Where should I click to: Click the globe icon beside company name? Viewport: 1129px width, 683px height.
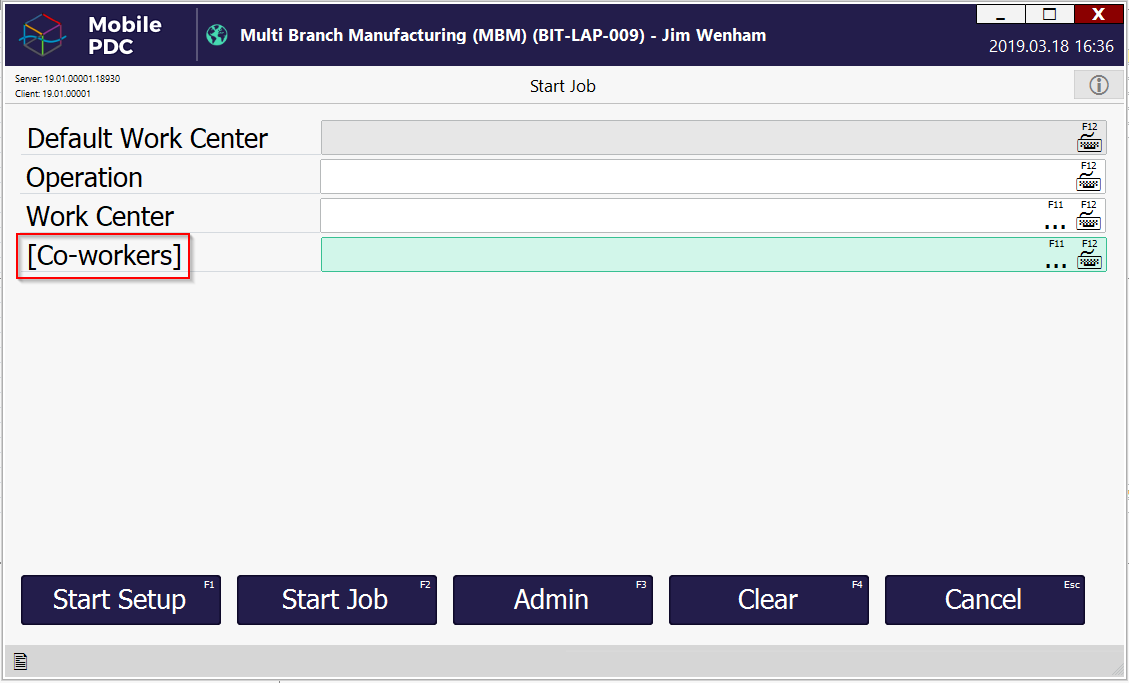coord(217,35)
